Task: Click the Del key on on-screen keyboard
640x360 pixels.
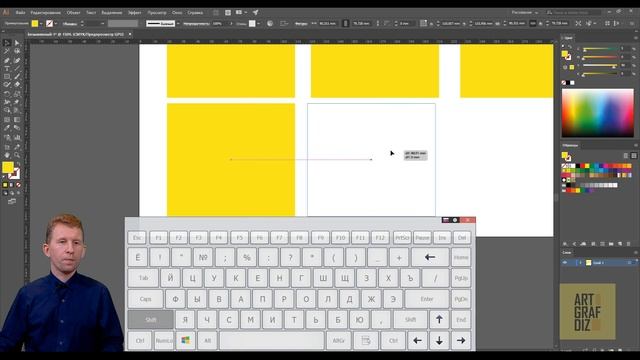Action: pos(462,238)
